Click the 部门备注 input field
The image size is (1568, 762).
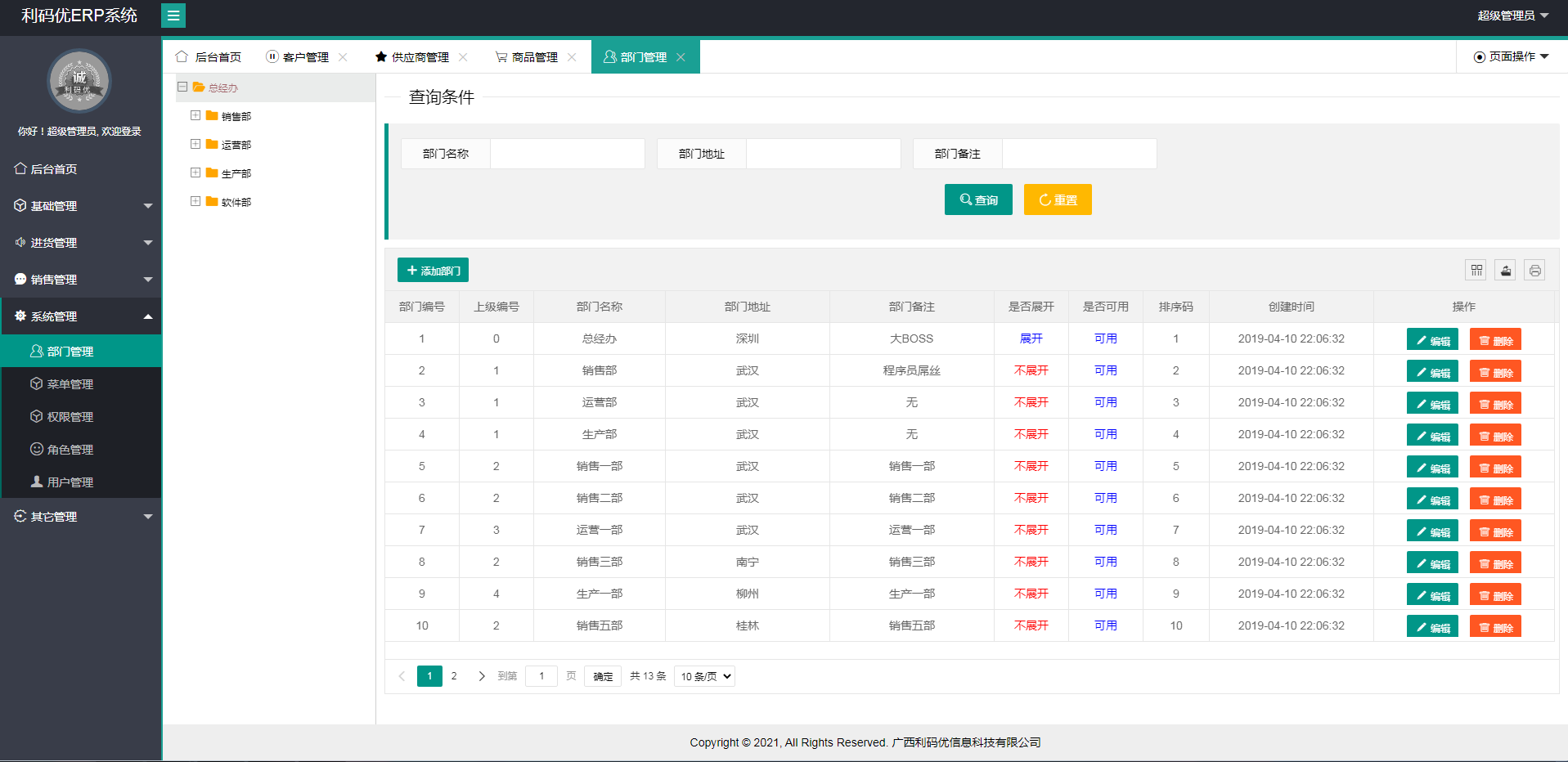1080,154
